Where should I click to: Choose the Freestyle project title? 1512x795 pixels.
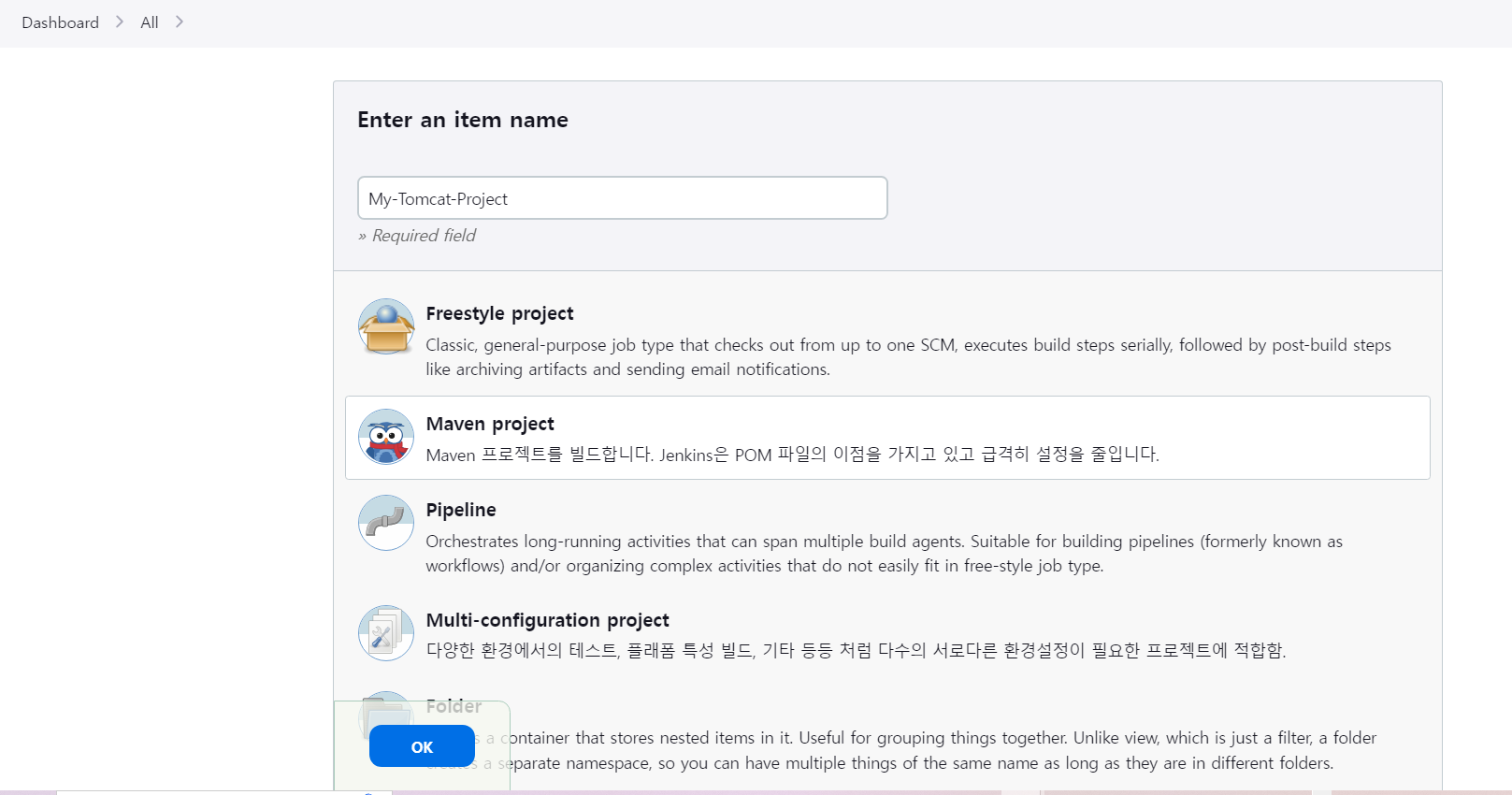pos(499,313)
